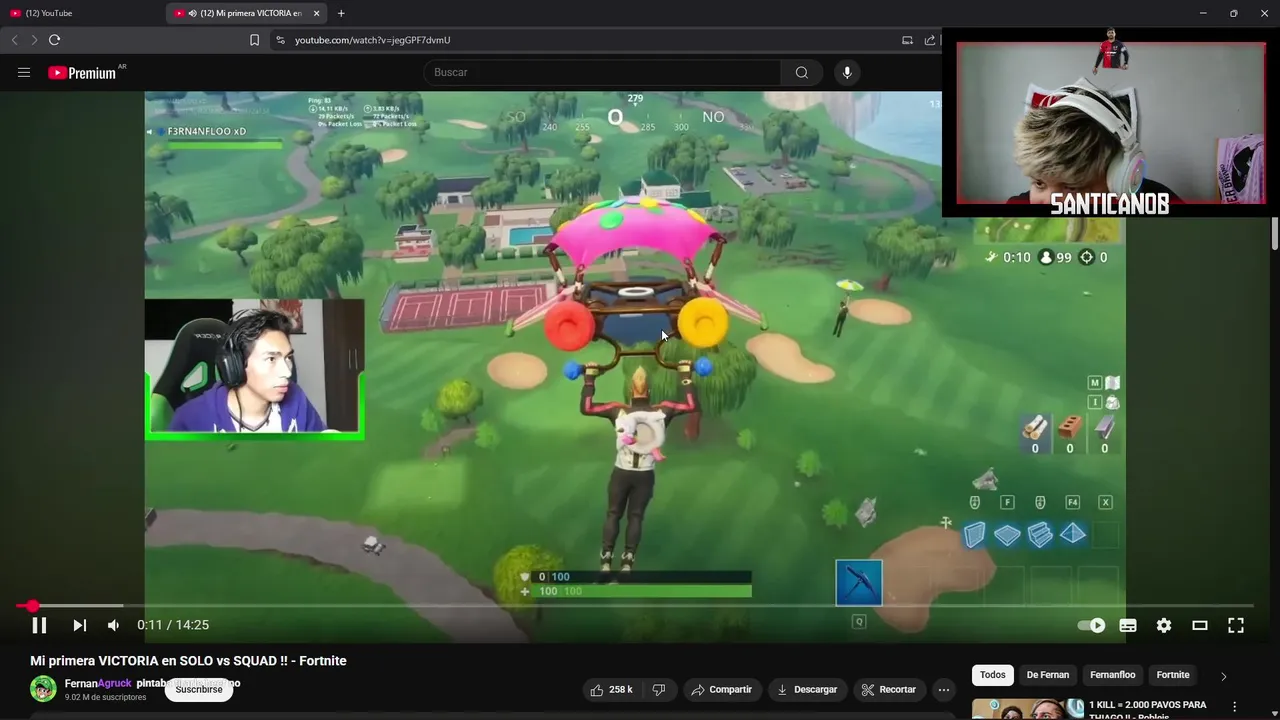Image resolution: width=1280 pixels, height=720 pixels.
Task: Open video settings gear
Action: pyautogui.click(x=1164, y=625)
